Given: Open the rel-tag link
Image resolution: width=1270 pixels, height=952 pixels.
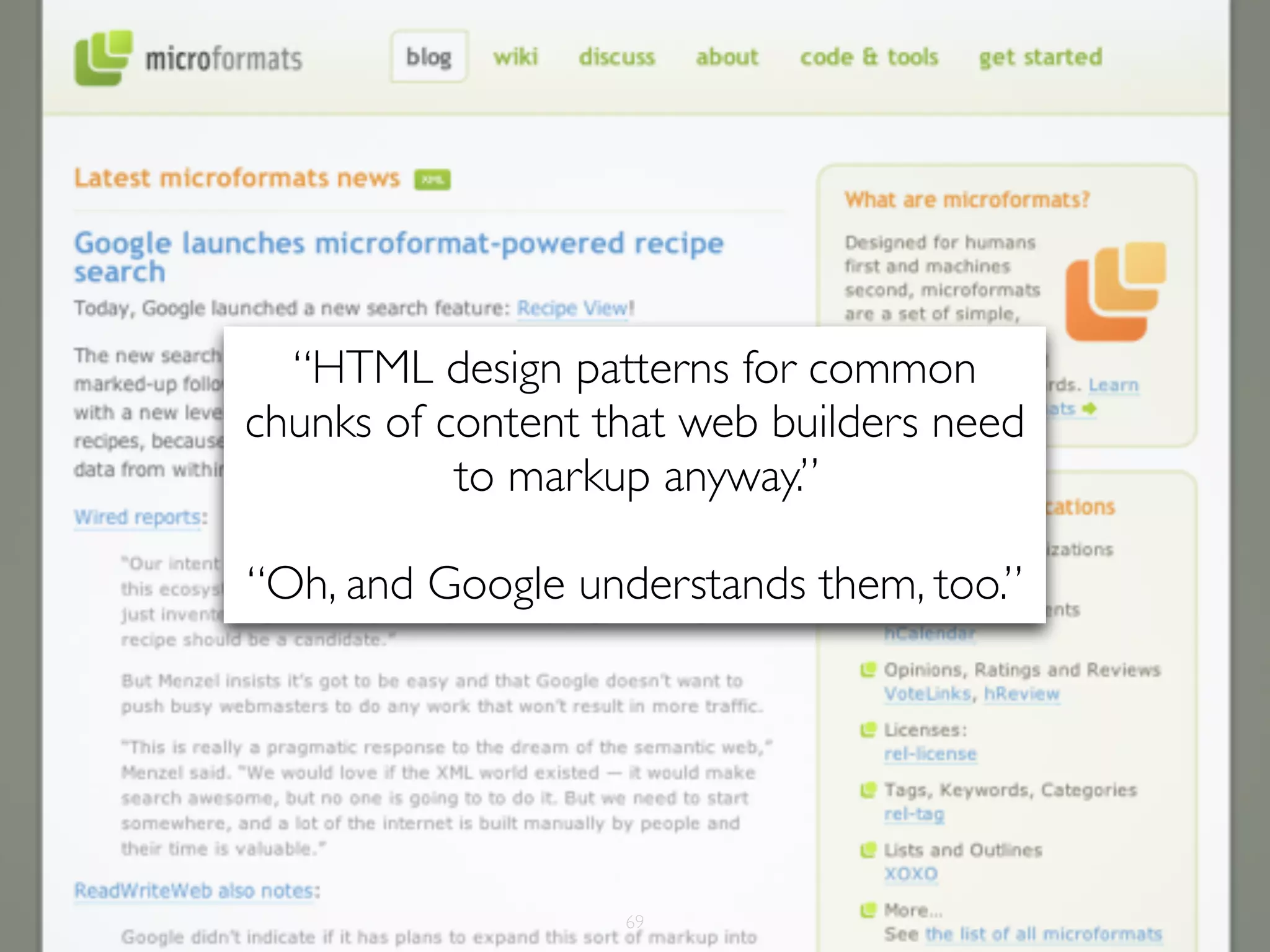Looking at the screenshot, I should tap(914, 814).
